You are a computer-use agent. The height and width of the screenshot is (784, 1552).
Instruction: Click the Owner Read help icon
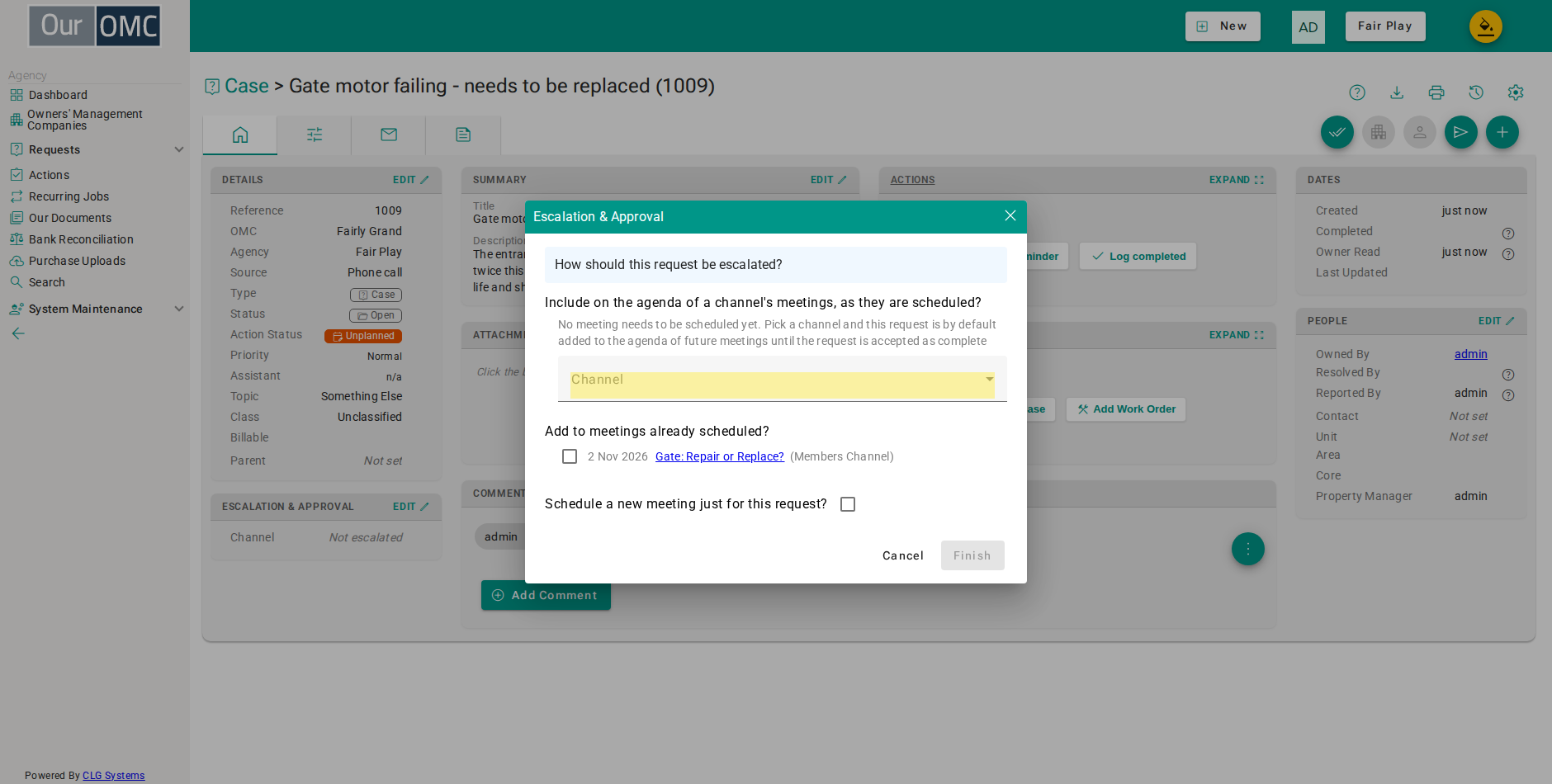pyautogui.click(x=1508, y=254)
